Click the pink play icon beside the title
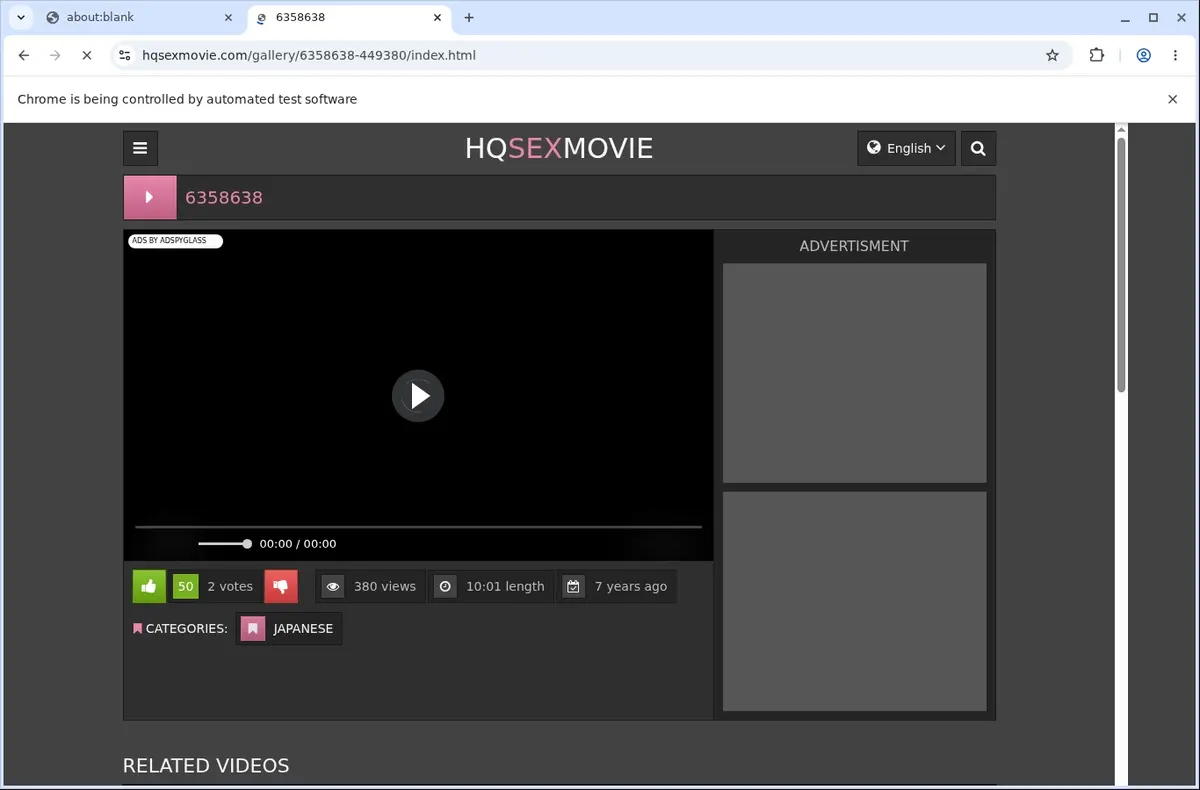 coord(150,197)
